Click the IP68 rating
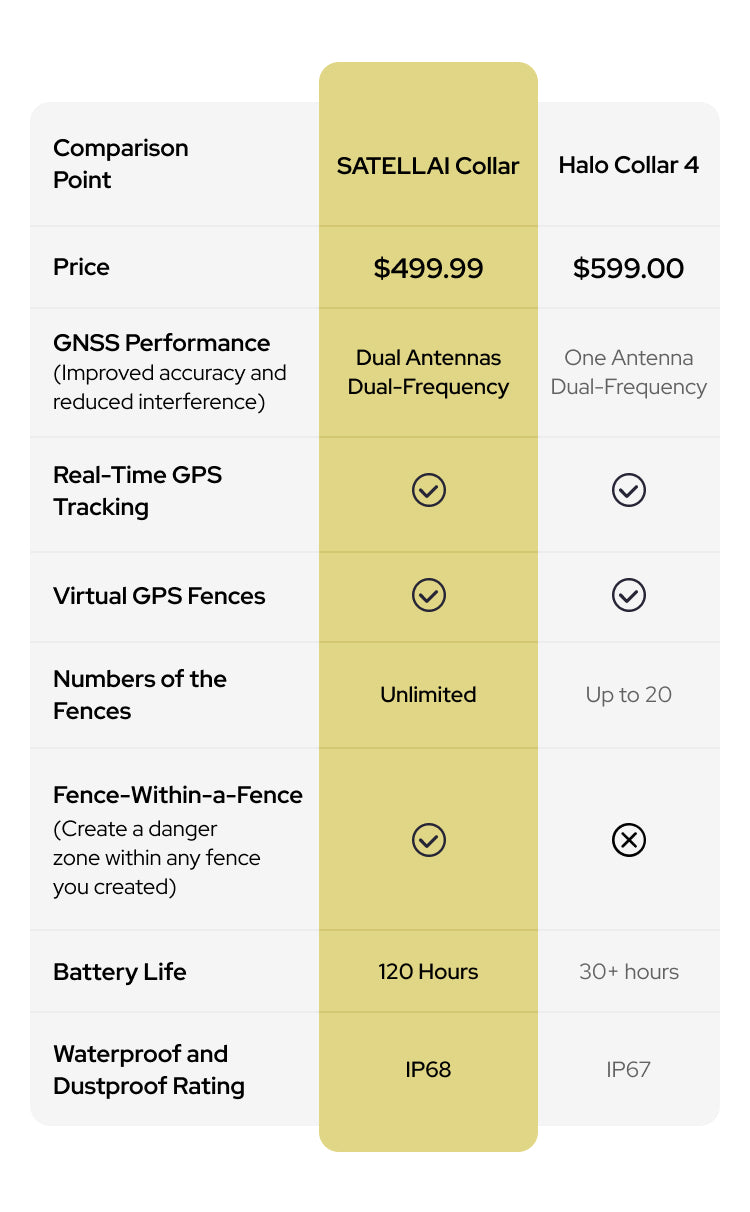Screen dimensions: 750x1212 (x=428, y=1069)
